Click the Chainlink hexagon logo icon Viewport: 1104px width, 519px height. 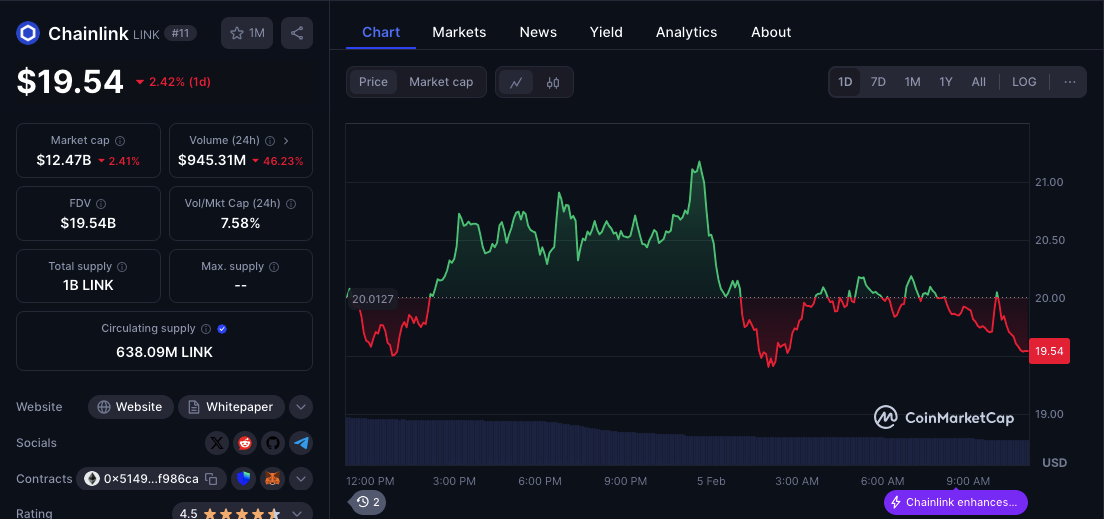click(x=28, y=33)
